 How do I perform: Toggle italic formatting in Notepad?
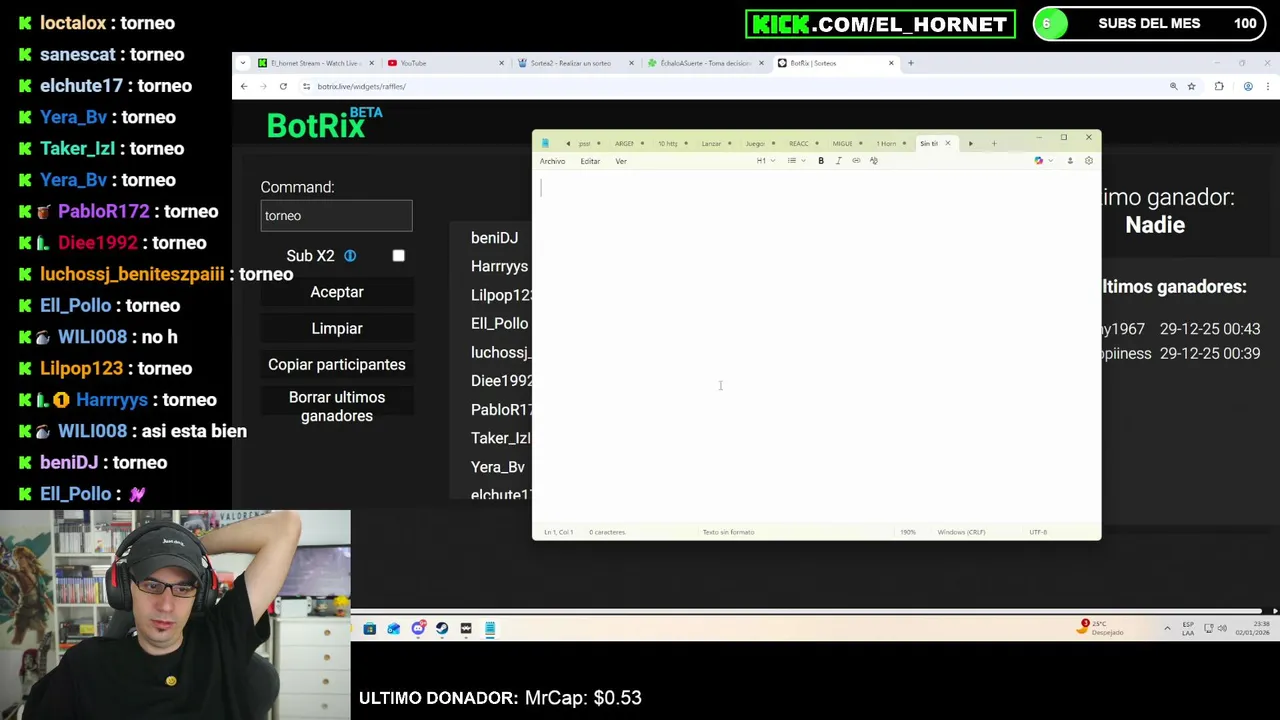coord(838,161)
